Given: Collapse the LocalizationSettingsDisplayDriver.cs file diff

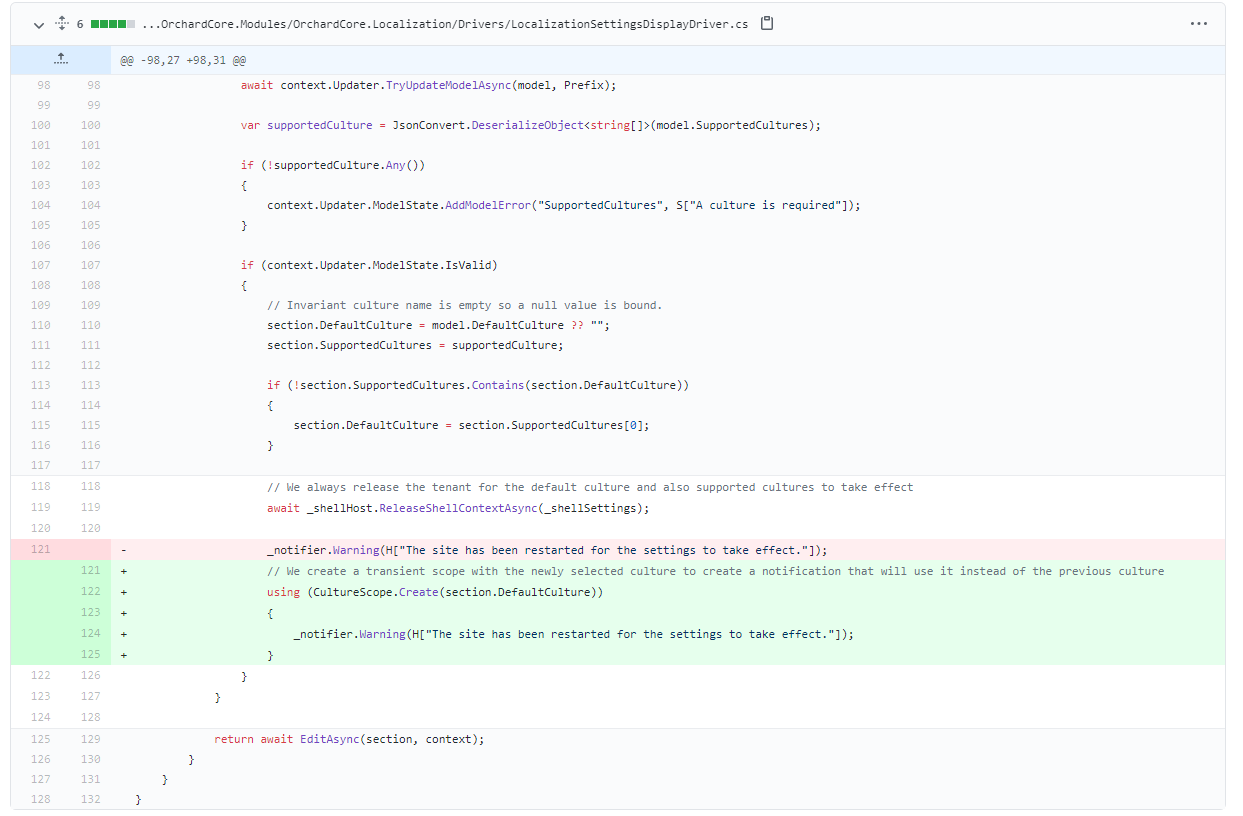Looking at the screenshot, I should tap(39, 24).
